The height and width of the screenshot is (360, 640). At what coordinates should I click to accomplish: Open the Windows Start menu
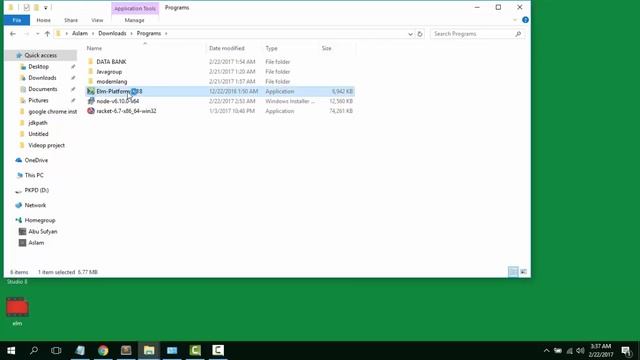(11, 351)
